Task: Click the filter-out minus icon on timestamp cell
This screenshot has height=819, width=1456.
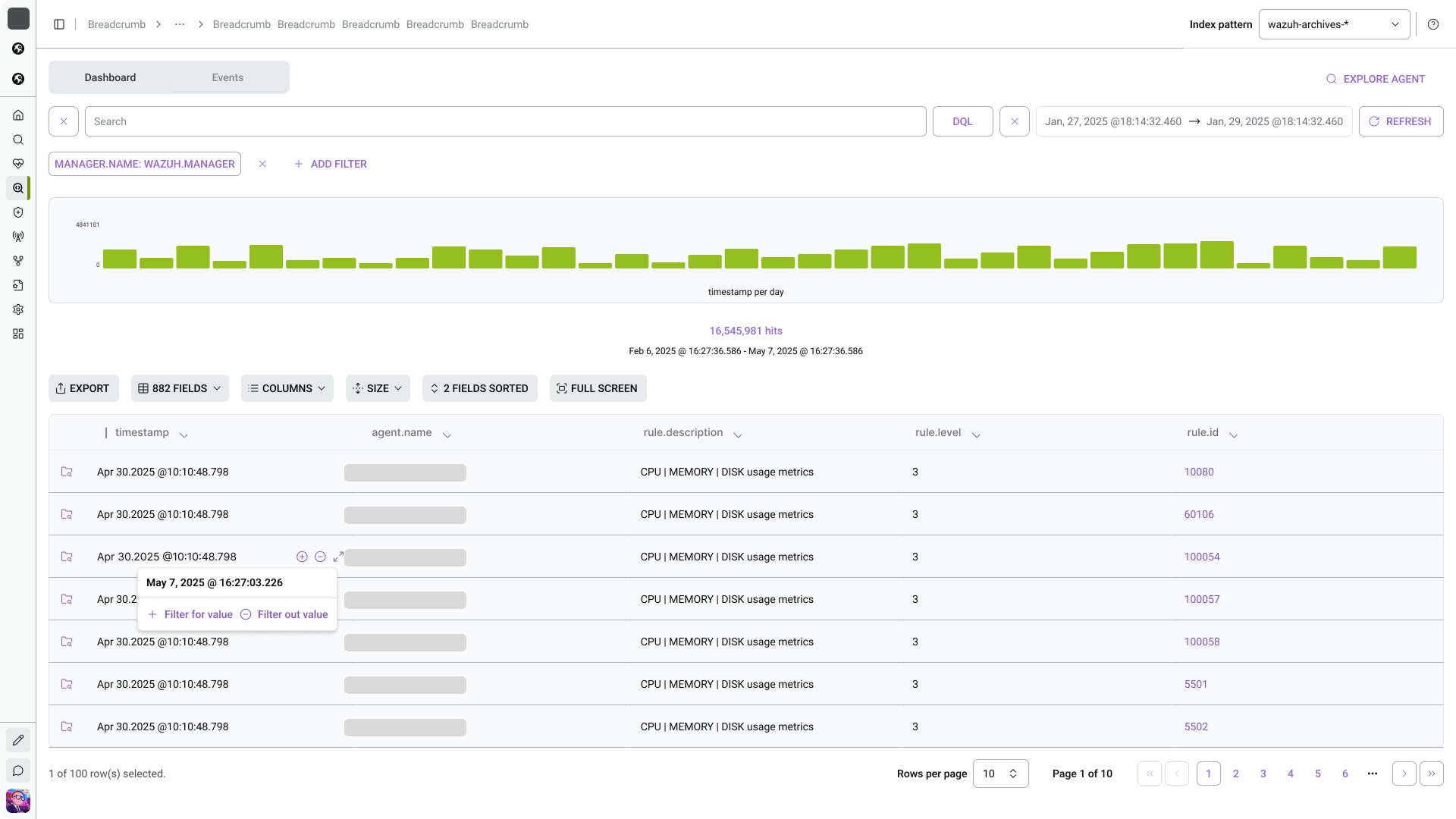Action: (x=320, y=557)
